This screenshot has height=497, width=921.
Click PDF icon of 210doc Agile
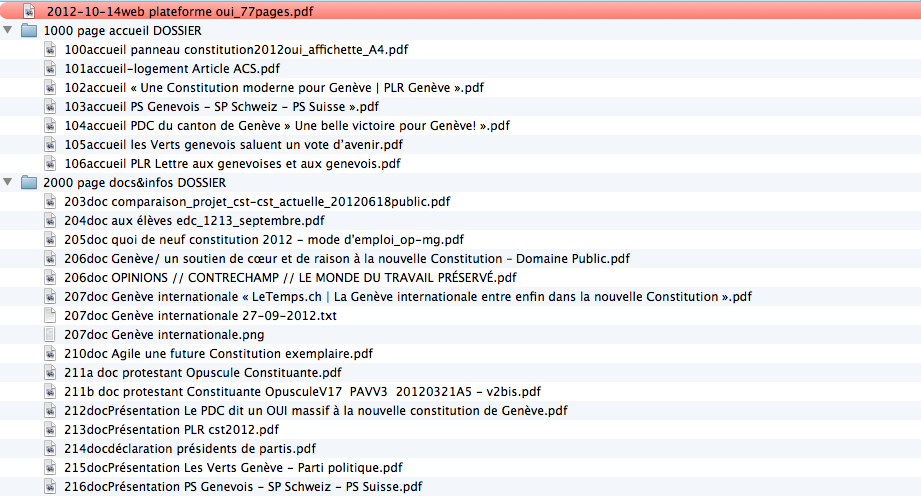click(51, 353)
